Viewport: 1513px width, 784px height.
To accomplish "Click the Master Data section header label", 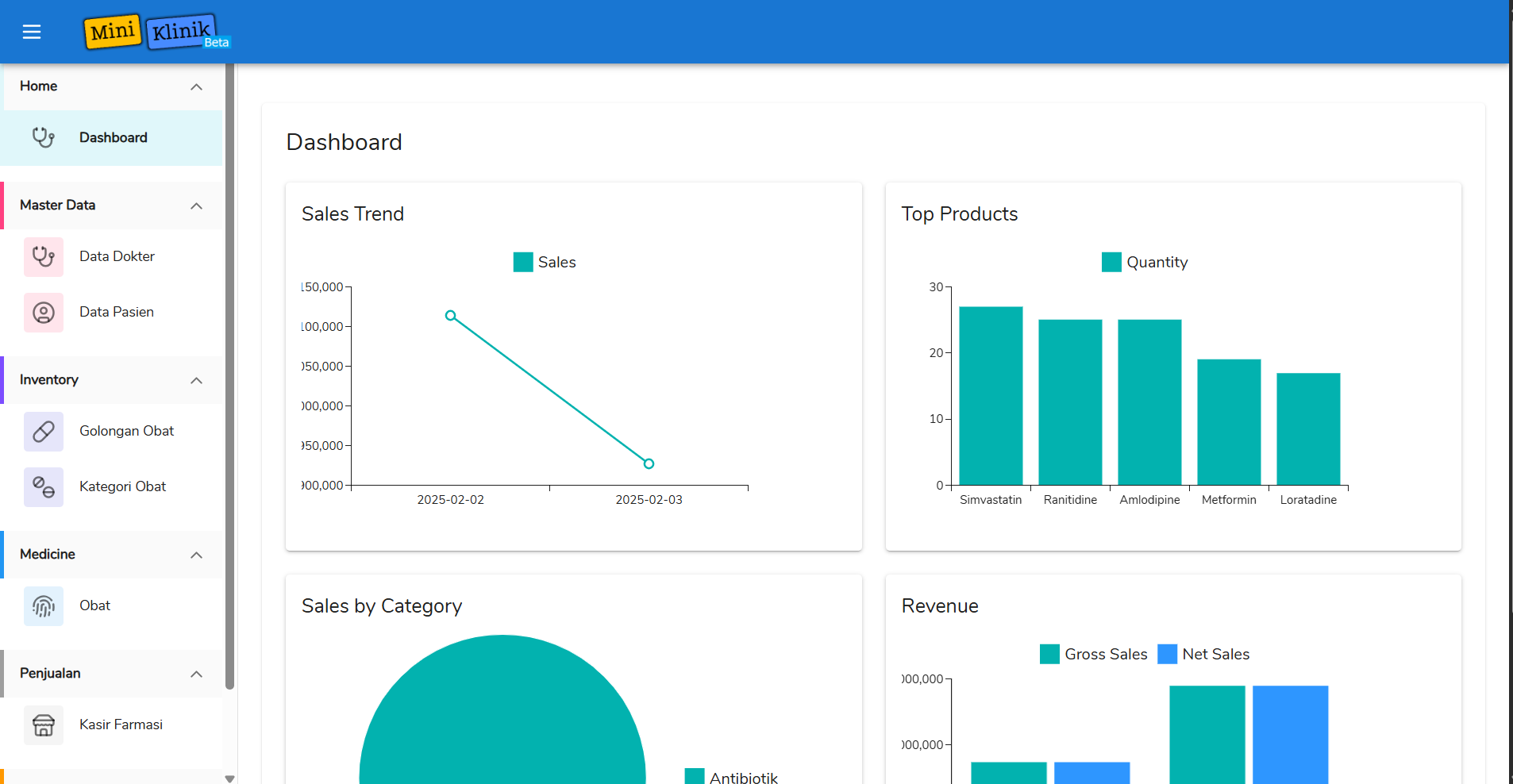I will click(x=57, y=205).
